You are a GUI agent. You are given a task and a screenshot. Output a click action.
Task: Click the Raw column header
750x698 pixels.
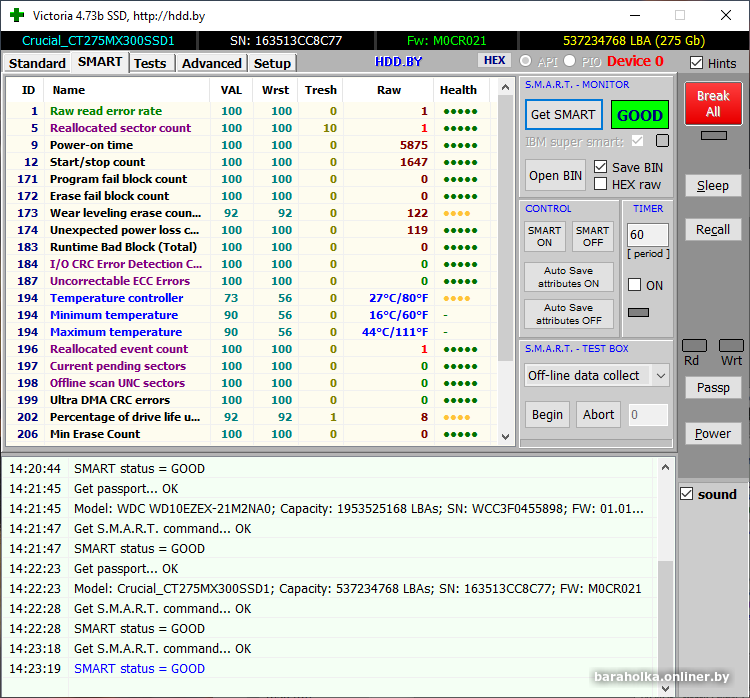point(388,90)
